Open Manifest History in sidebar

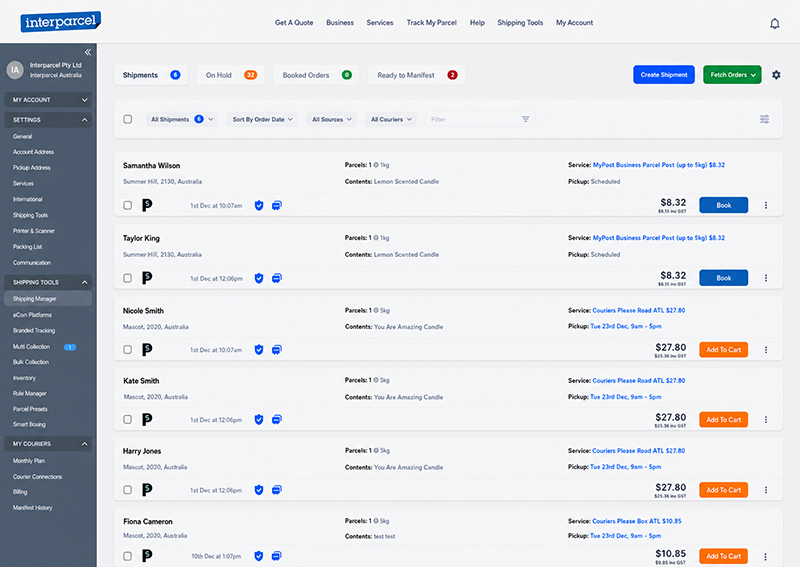(x=33, y=508)
